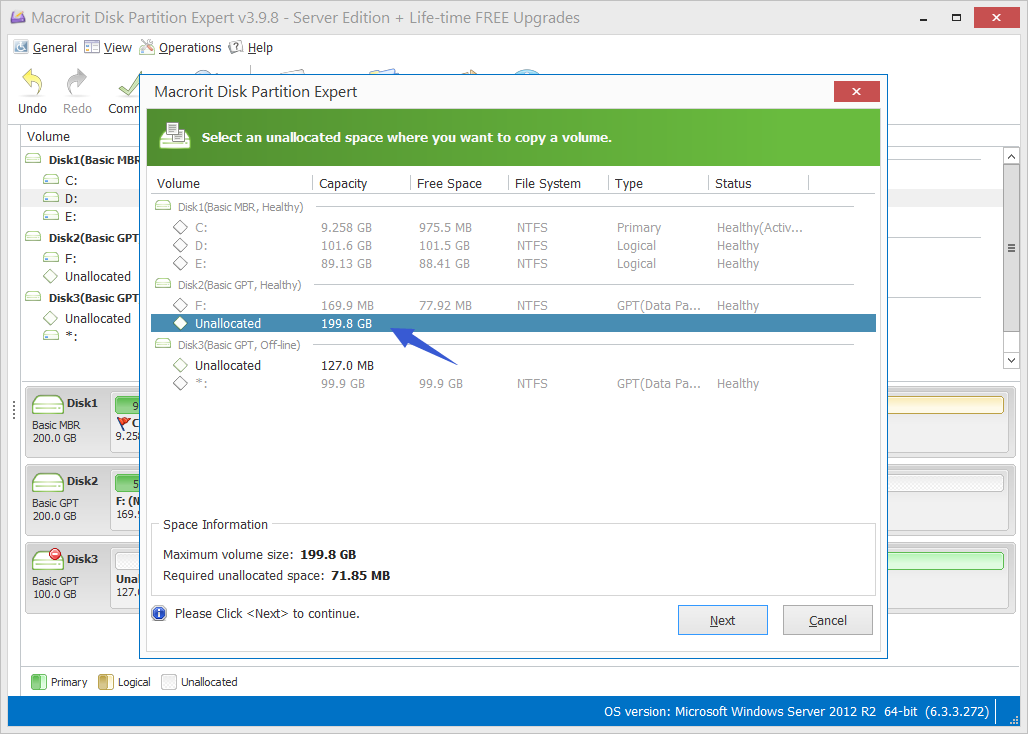The height and width of the screenshot is (734, 1028).
Task: Click the Undo toolbar icon
Action: (x=32, y=84)
